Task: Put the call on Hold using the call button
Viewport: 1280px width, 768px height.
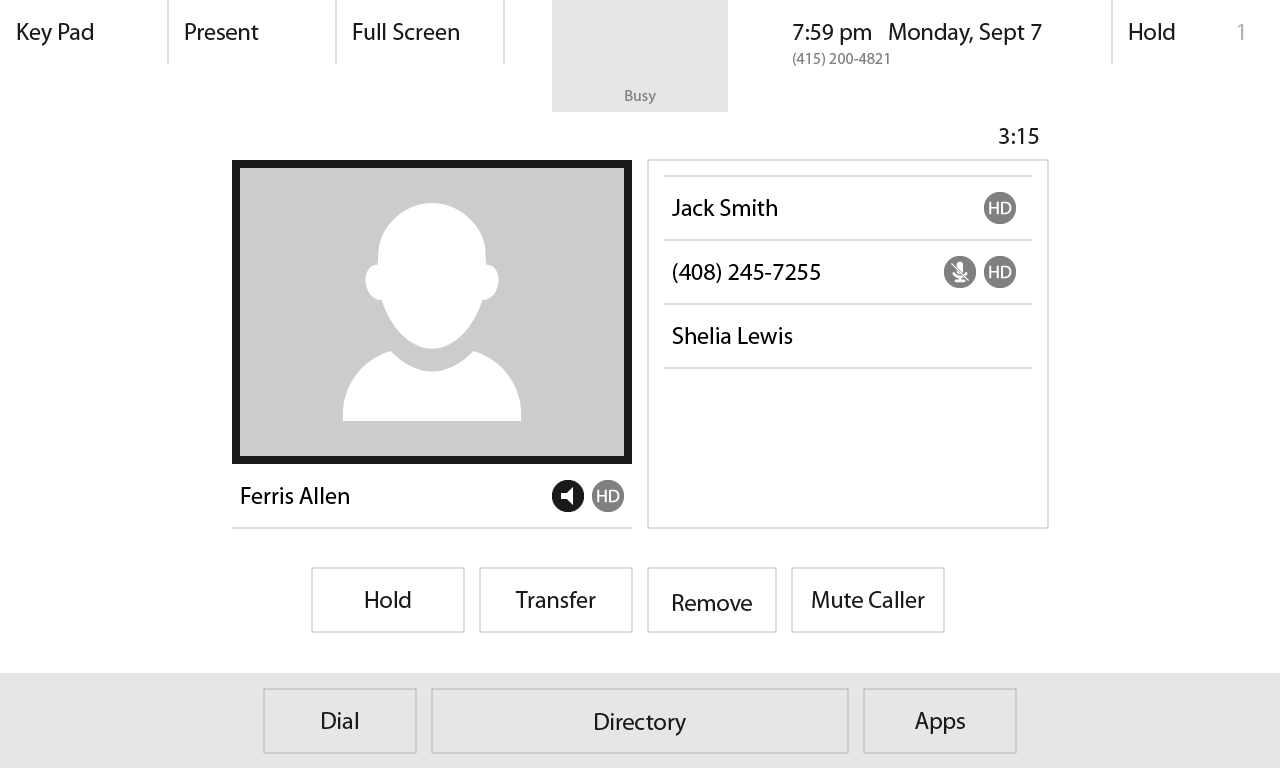Action: (x=388, y=600)
